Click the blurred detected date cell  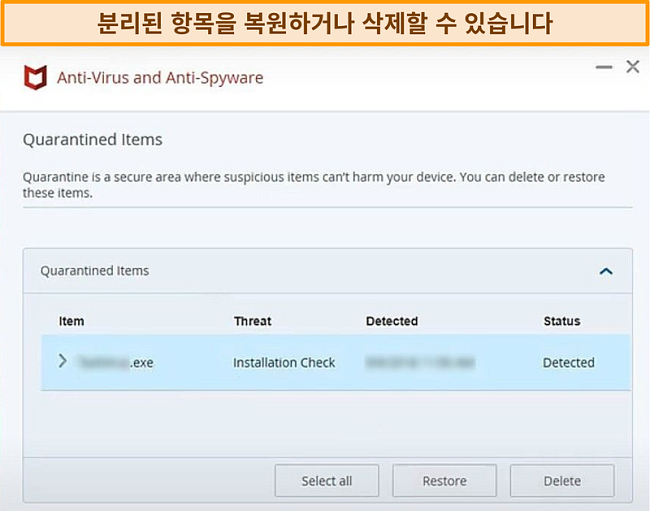[420, 363]
